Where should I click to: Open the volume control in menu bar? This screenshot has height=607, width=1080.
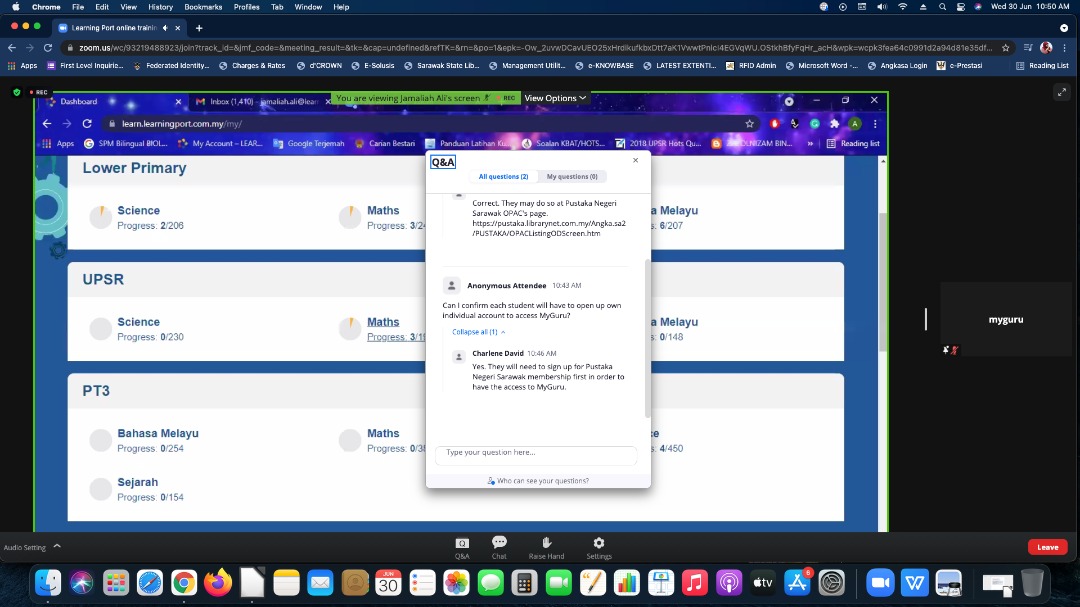pyautogui.click(x=882, y=7)
